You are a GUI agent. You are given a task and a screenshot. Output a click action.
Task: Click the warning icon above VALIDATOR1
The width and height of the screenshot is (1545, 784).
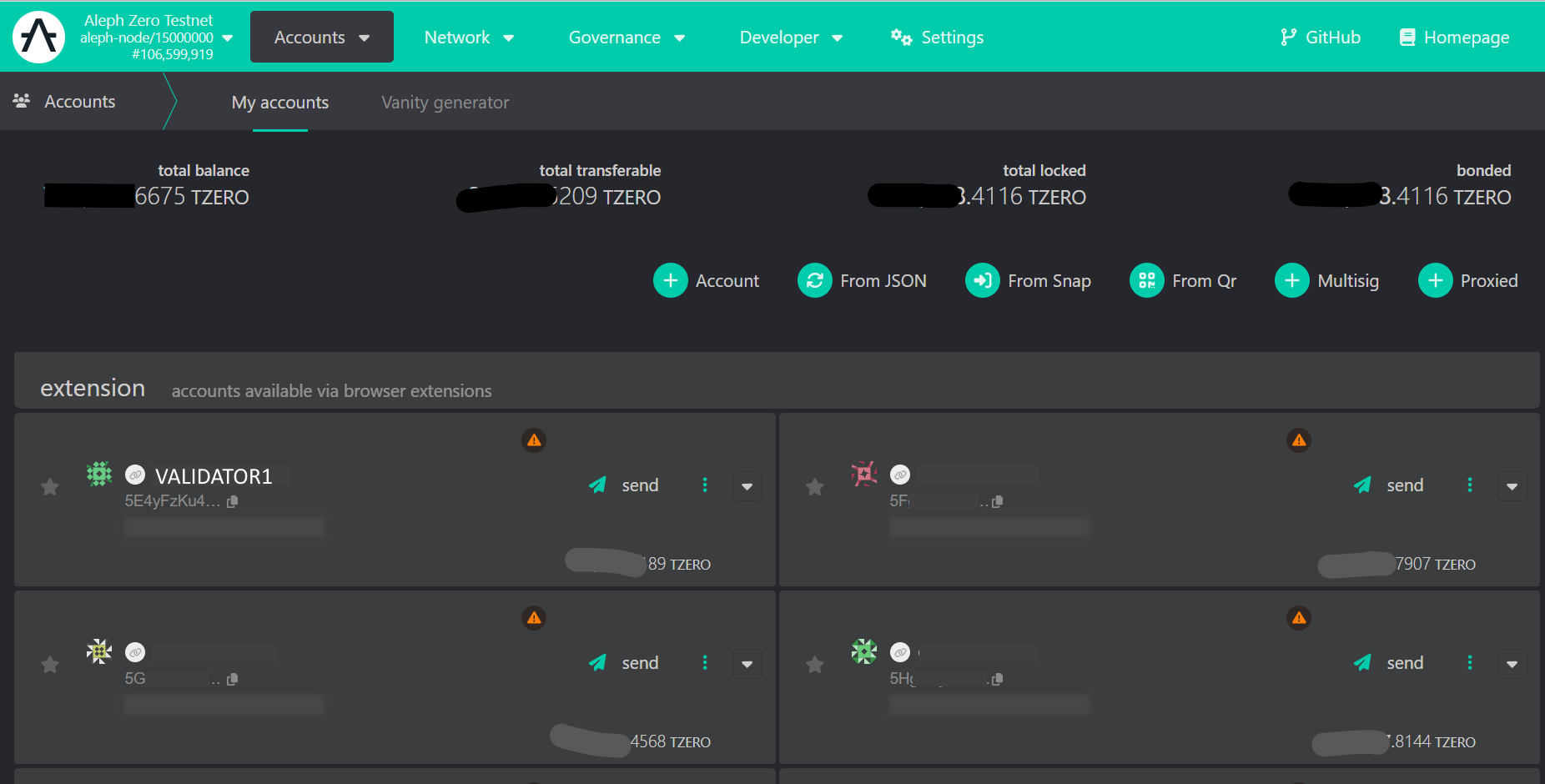(x=534, y=440)
